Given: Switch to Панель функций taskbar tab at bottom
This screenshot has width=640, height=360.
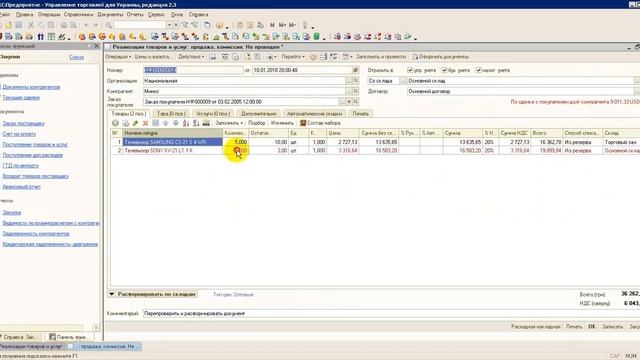Looking at the screenshot, I should point(69,337).
